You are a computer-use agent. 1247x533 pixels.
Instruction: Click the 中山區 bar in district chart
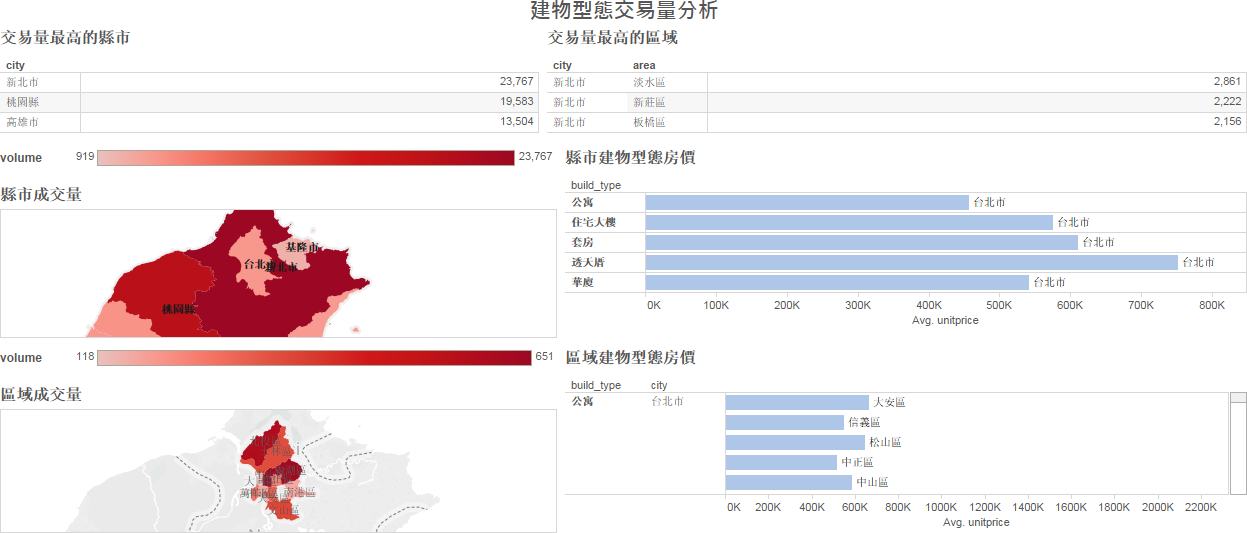(789, 482)
